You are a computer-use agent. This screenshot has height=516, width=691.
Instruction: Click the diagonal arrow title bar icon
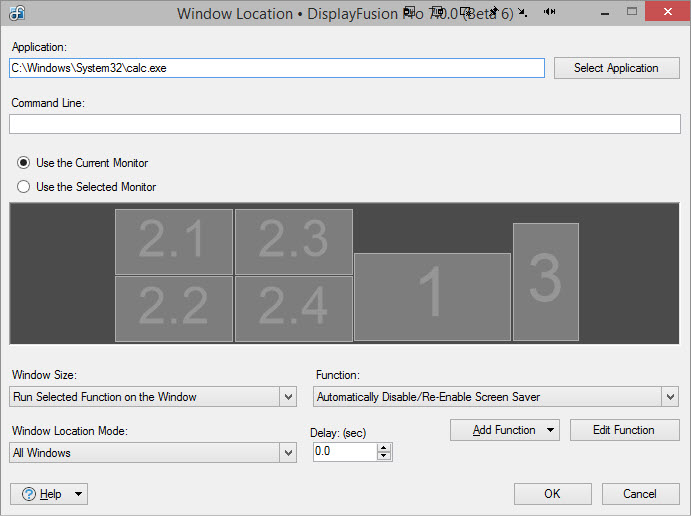pos(522,13)
